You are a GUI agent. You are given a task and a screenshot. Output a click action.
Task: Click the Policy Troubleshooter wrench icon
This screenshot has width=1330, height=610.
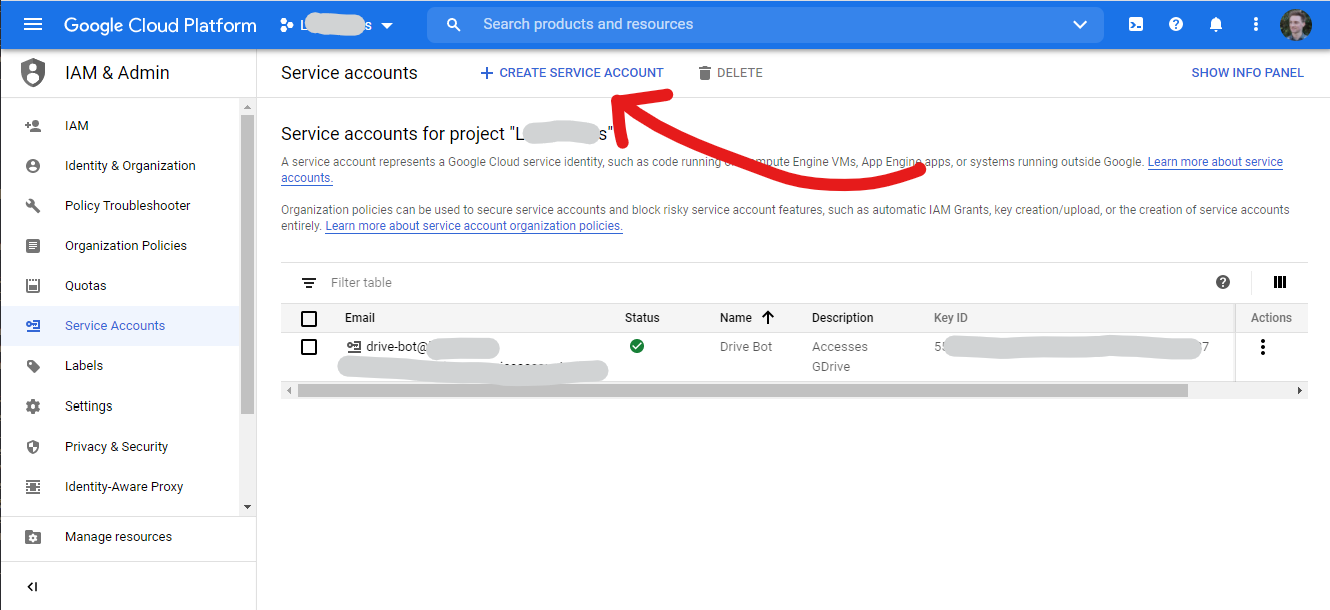point(33,206)
